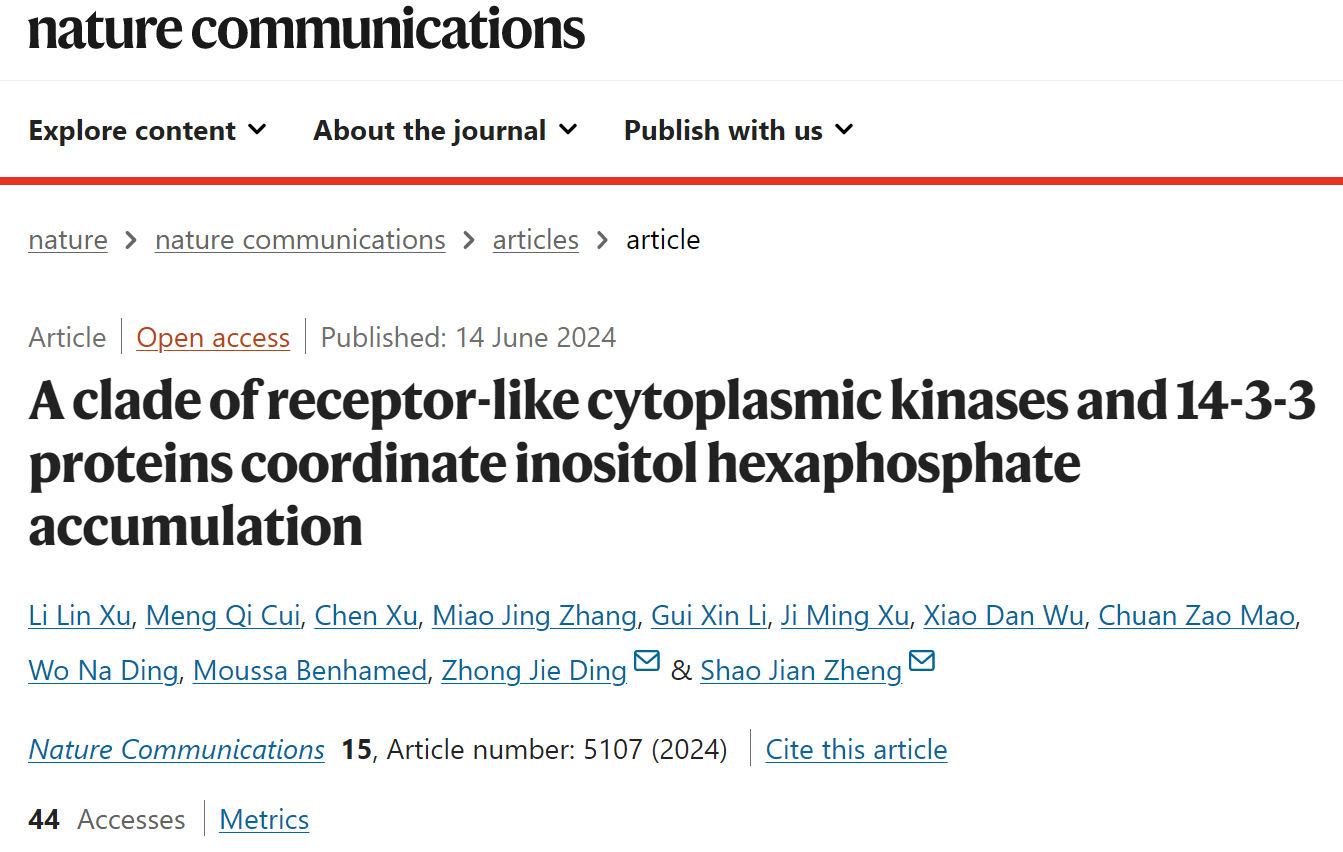
Task: Open the About the journal dropdown
Action: [x=445, y=130]
